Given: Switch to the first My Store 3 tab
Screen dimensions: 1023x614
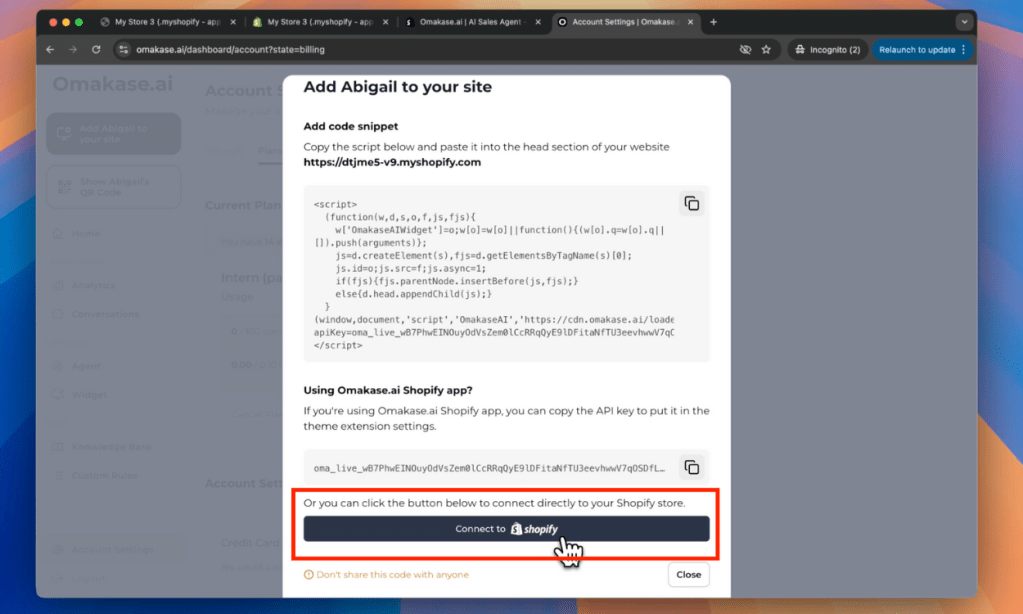Looking at the screenshot, I should [165, 22].
